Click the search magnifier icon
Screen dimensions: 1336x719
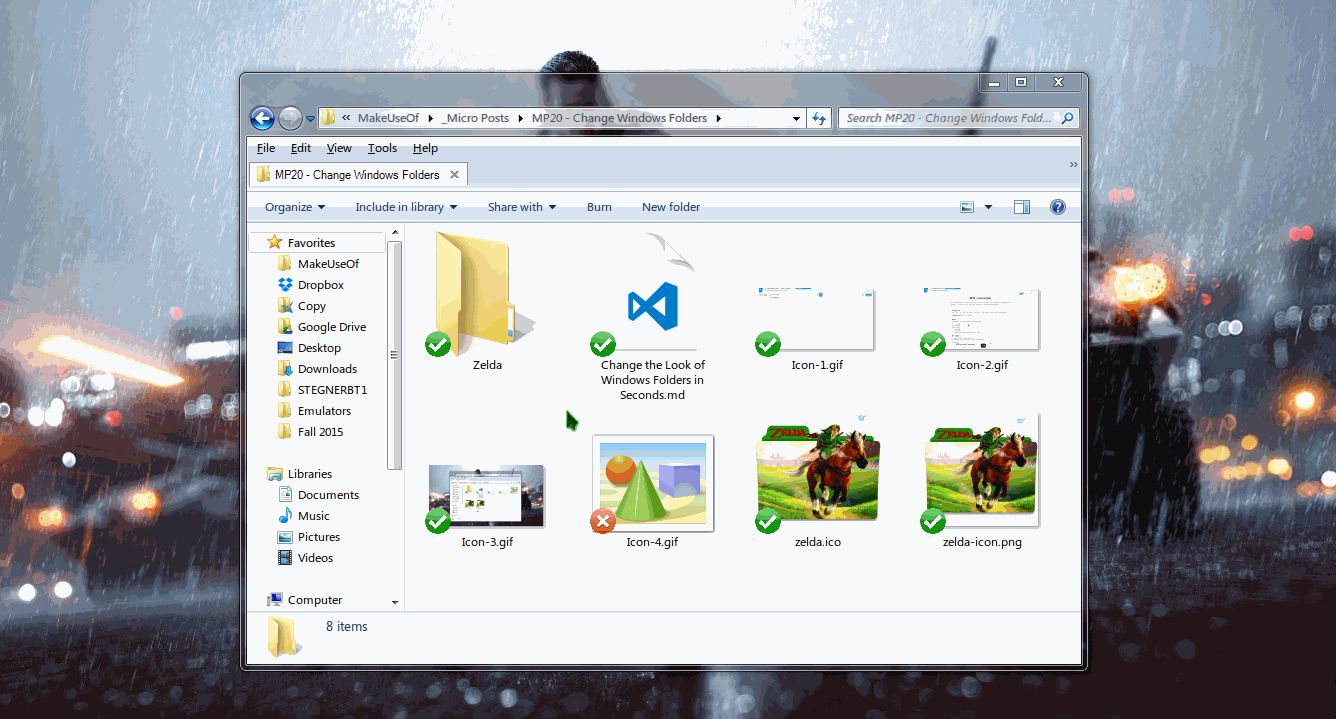(1067, 118)
